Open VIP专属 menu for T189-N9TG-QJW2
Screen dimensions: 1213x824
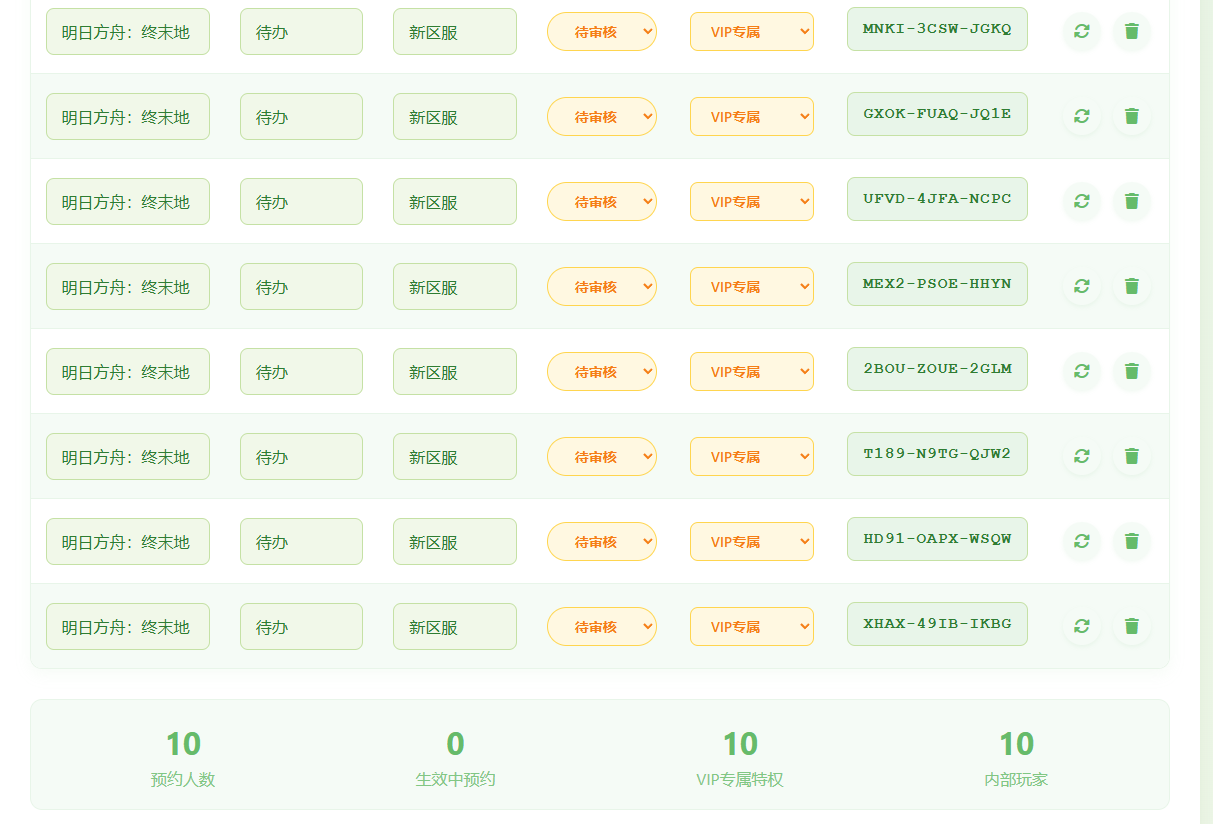tap(752, 457)
